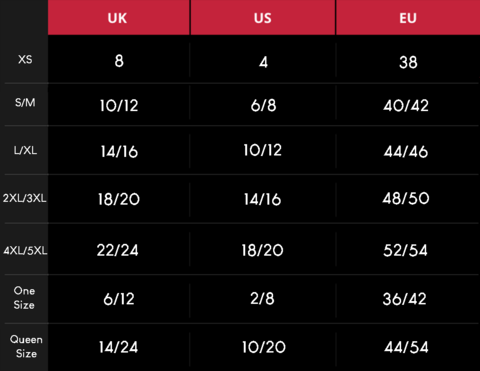Viewport: 480px width, 371px height.
Task: Click UK size 8 cell
Action: point(119,61)
